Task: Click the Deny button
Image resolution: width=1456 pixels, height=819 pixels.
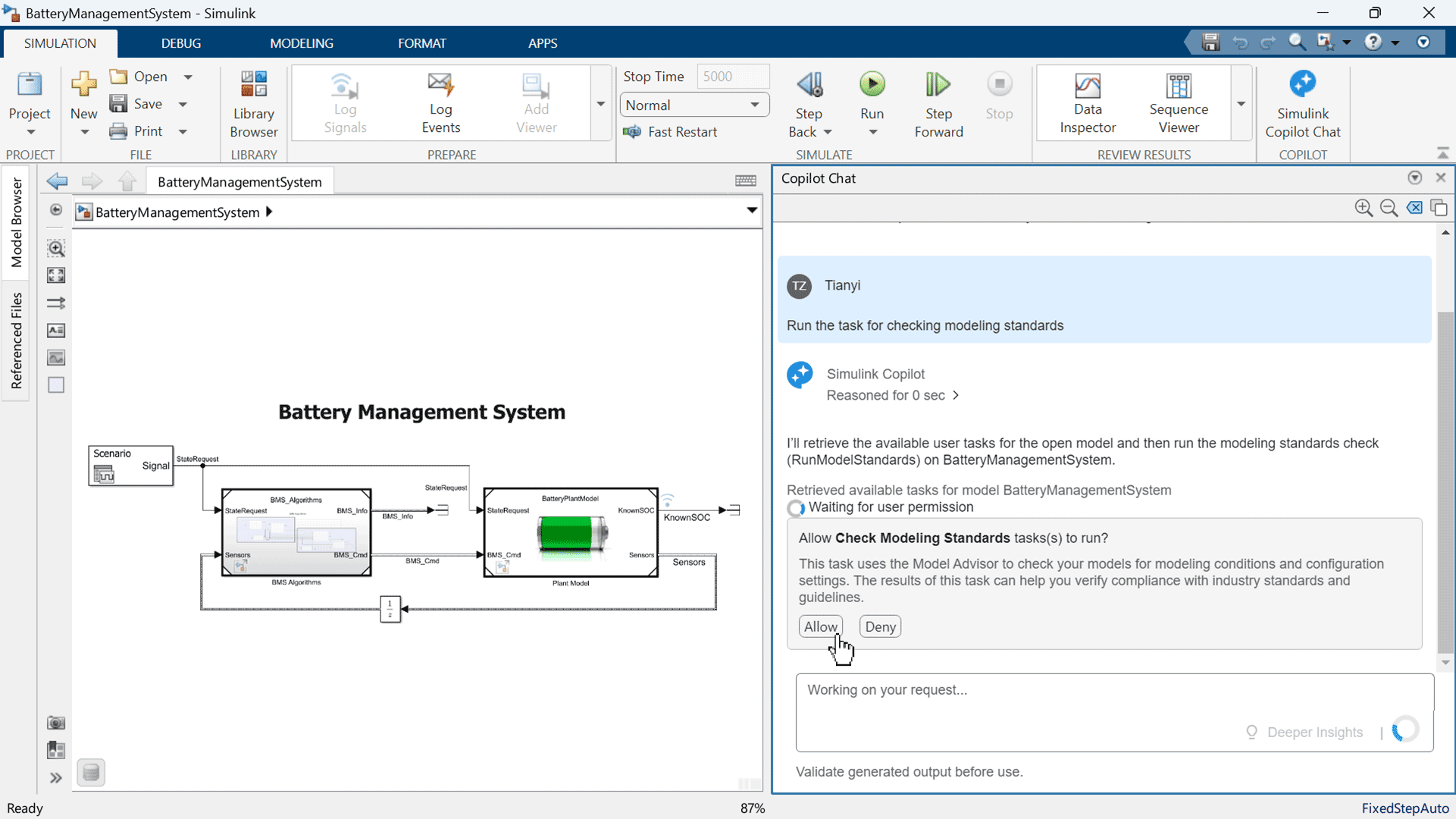Action: [x=879, y=626]
